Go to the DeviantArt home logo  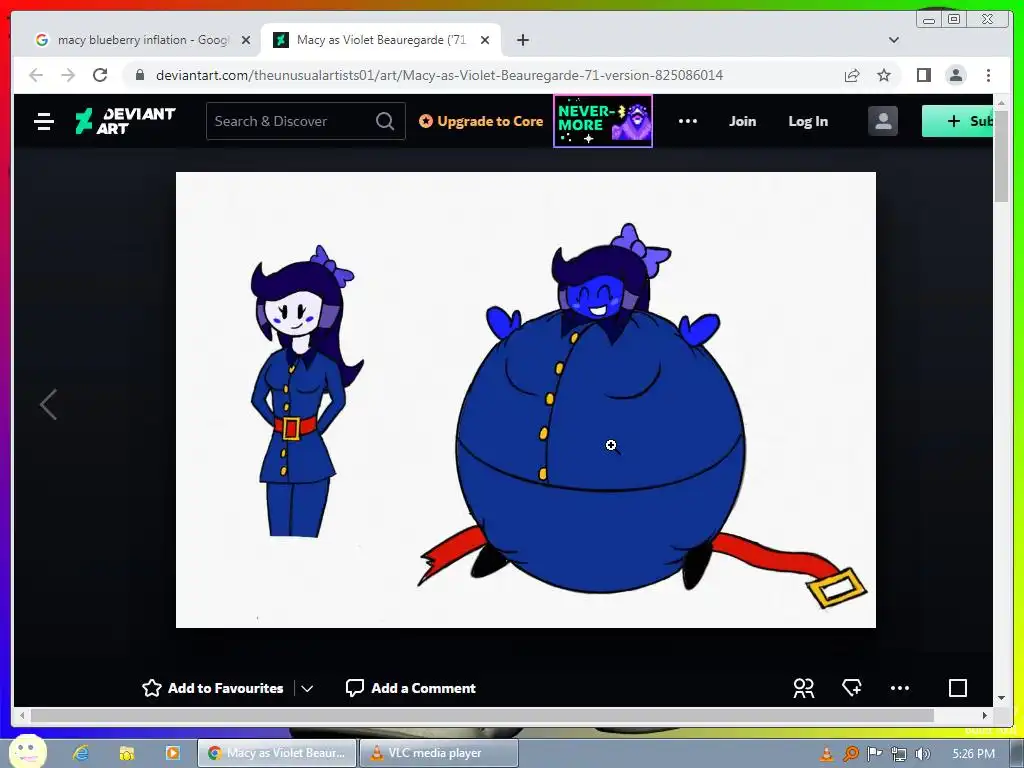coord(125,121)
